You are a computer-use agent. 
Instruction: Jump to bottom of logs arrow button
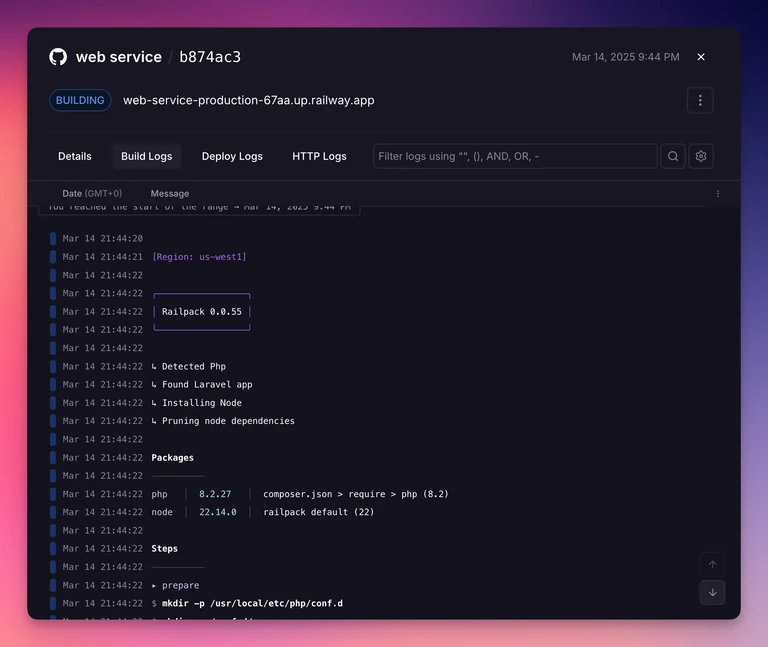(713, 593)
